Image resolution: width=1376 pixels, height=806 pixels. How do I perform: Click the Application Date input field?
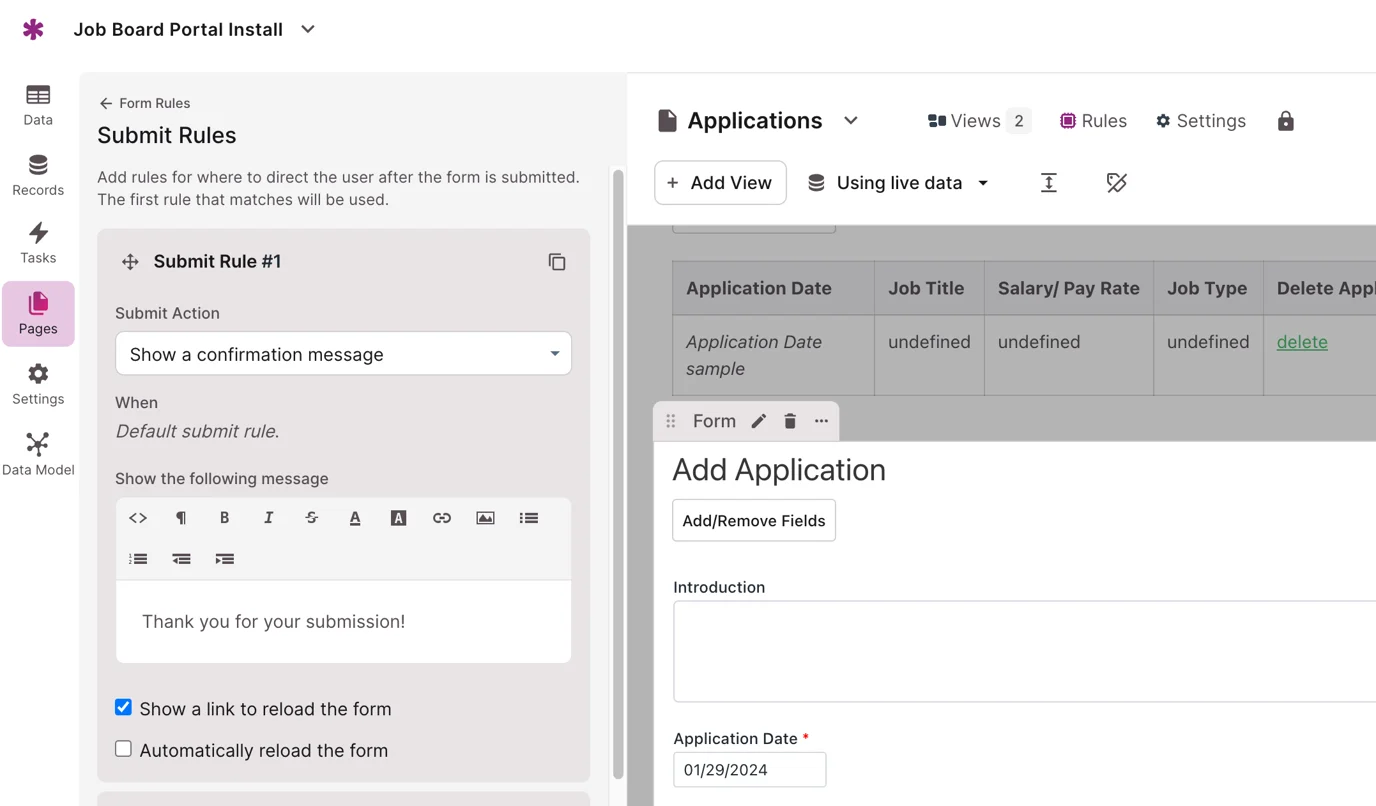[x=749, y=770]
